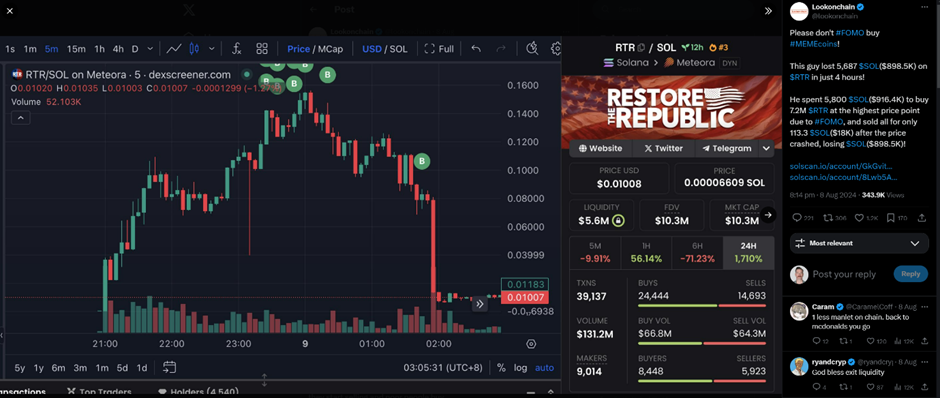Open the solscan.io/account/8Lwb5A link
Screen dimensions: 940x398
coord(843,177)
